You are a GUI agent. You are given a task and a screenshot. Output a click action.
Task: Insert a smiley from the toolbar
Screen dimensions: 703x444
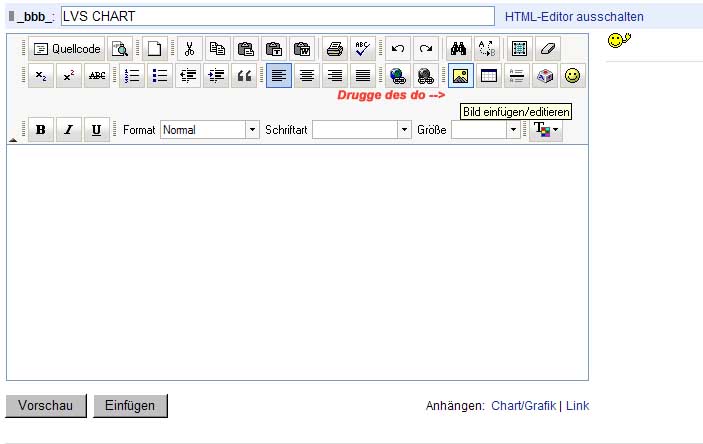pos(573,76)
